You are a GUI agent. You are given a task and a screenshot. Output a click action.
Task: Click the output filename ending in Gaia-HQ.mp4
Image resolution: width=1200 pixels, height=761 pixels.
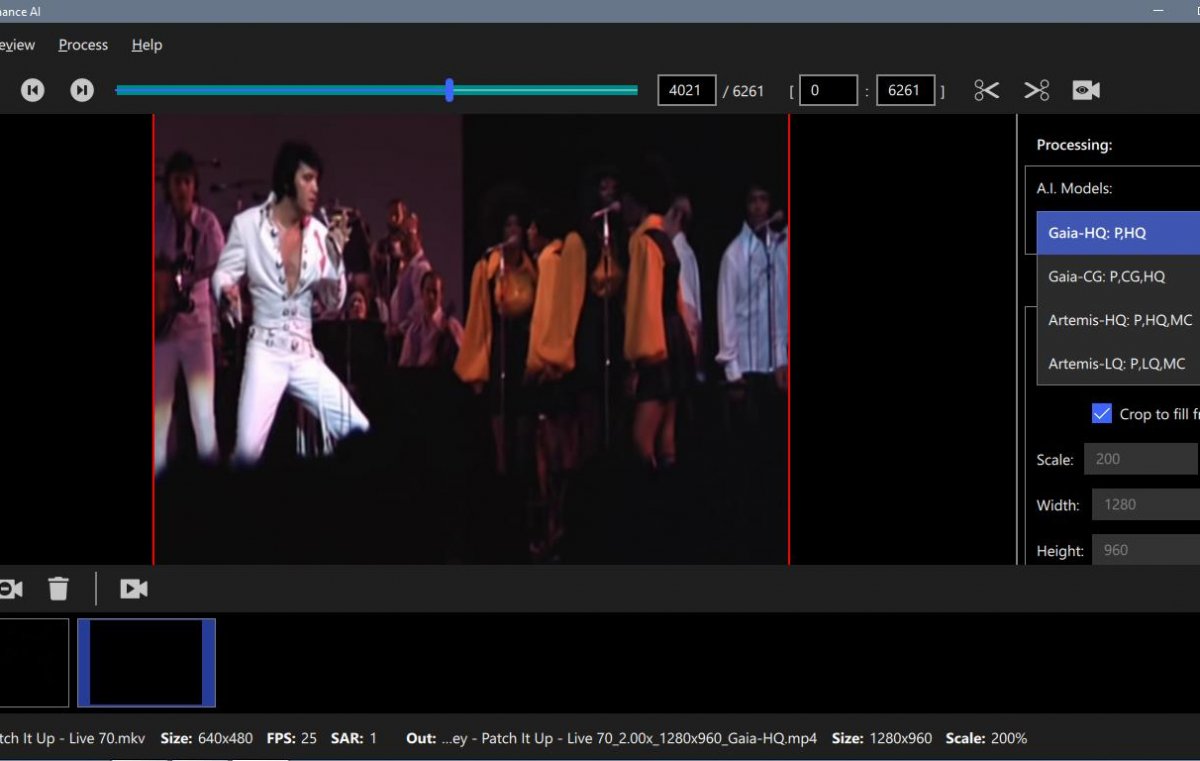coord(629,738)
